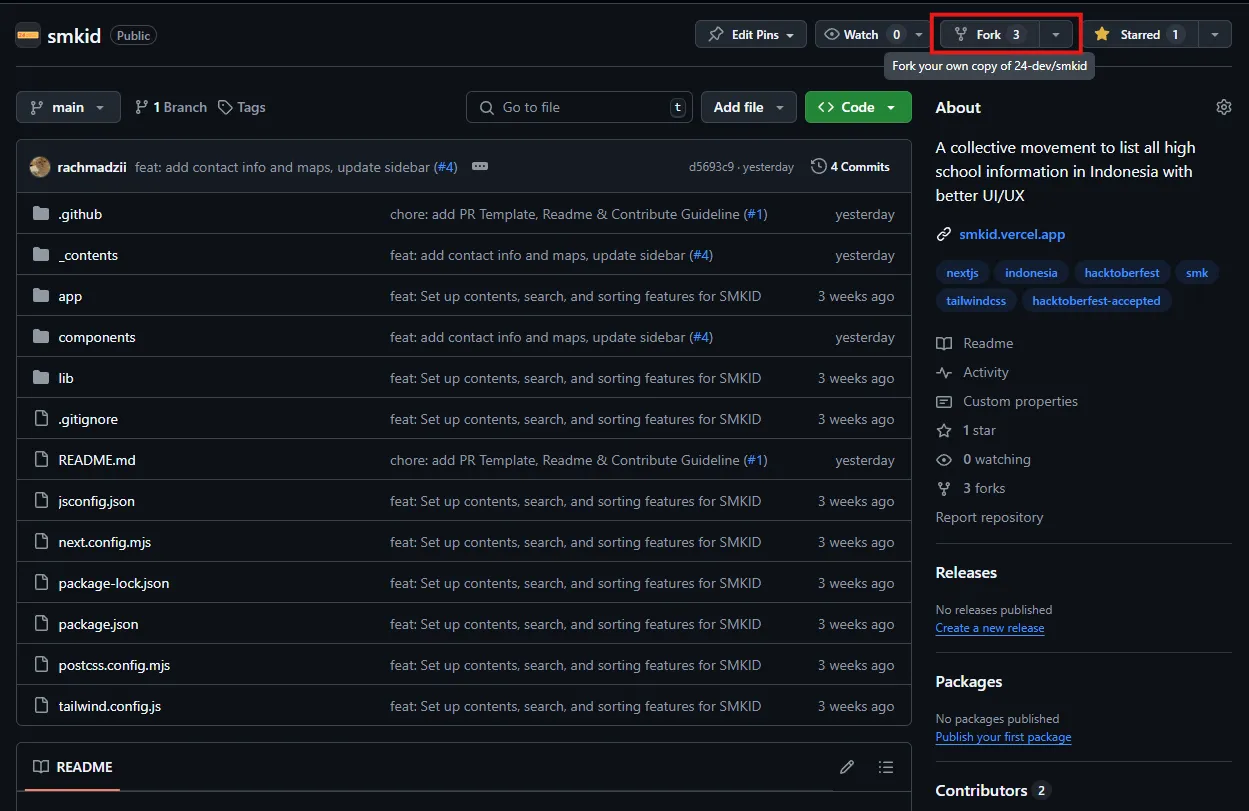The height and width of the screenshot is (811, 1249).
Task: Open the Packages heading link
Action: tap(968, 682)
